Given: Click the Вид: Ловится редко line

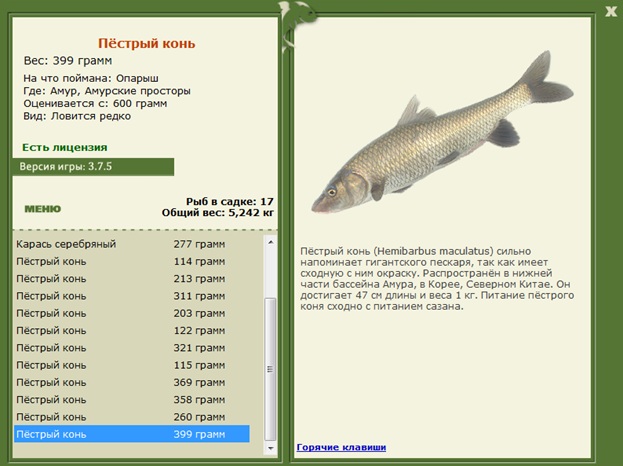Looking at the screenshot, I should (77, 116).
